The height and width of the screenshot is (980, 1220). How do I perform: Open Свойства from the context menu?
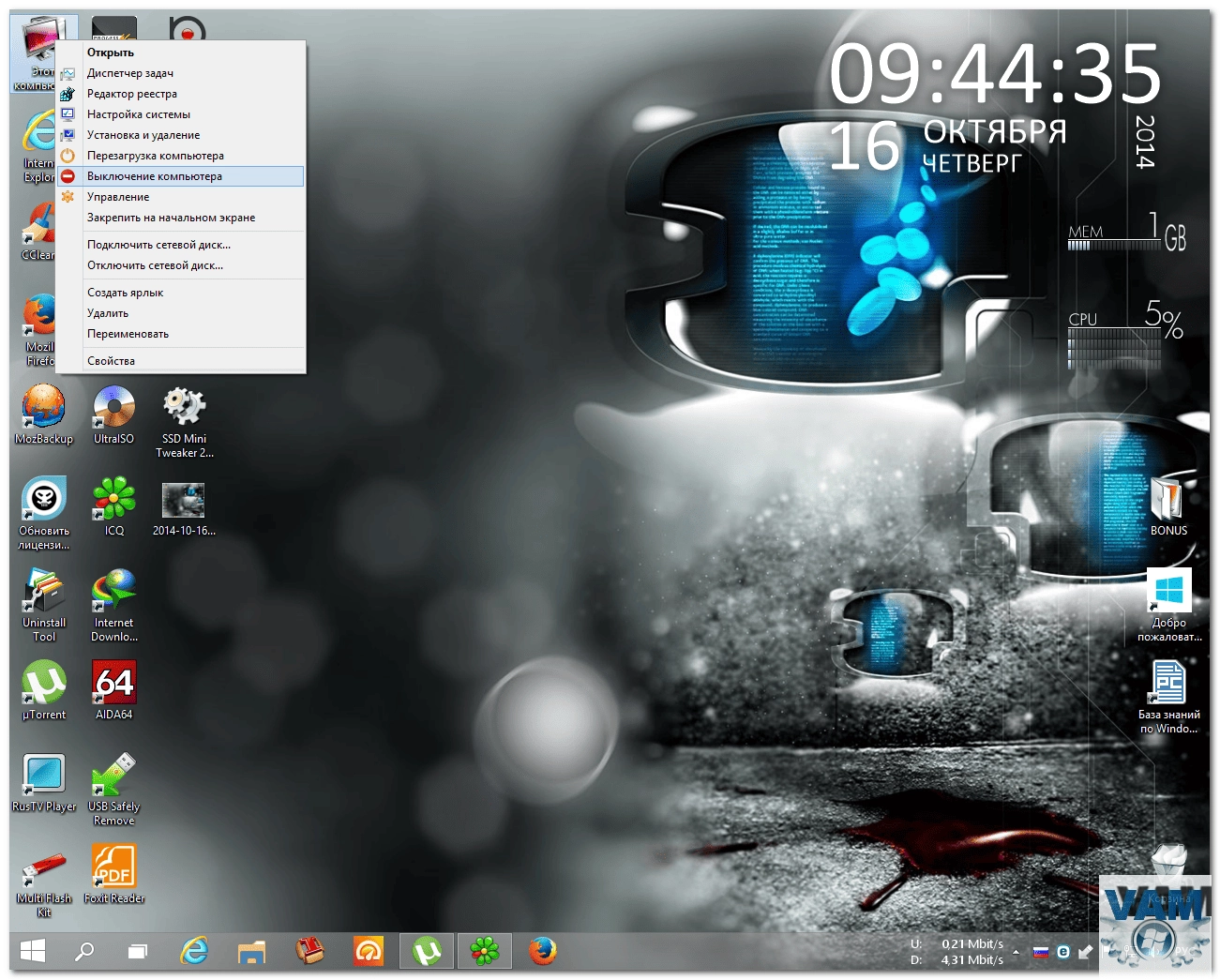pos(181,361)
